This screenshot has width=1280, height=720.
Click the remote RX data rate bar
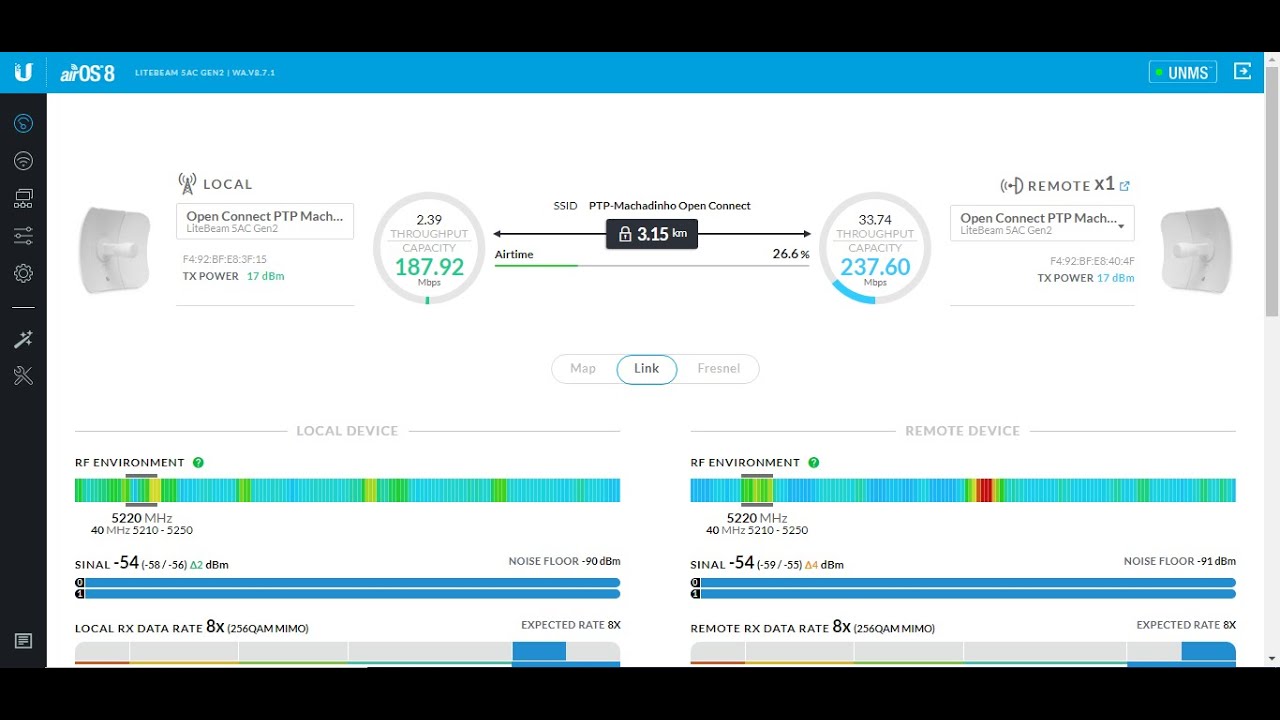963,653
